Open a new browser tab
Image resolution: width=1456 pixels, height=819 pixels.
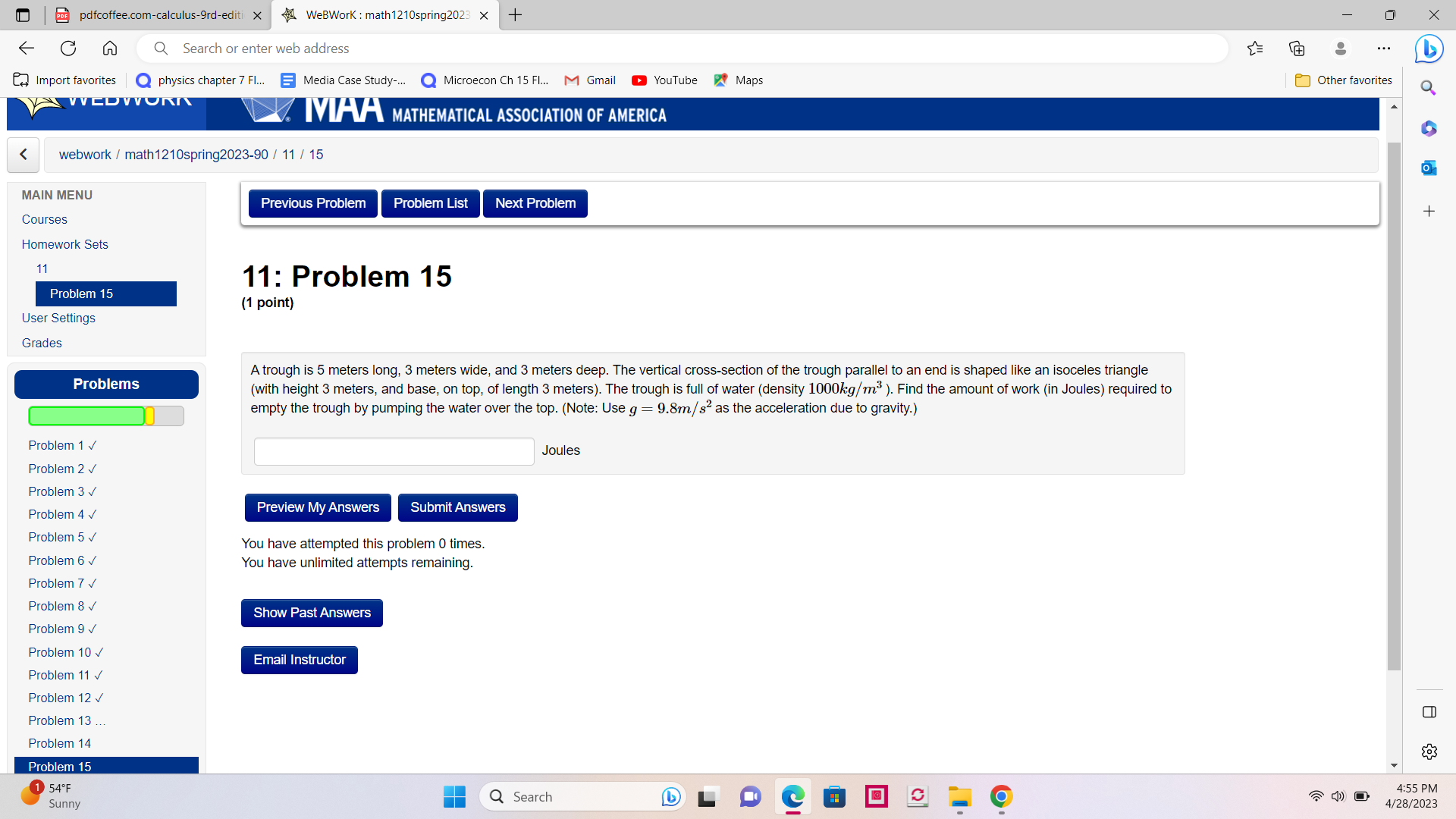tap(516, 15)
